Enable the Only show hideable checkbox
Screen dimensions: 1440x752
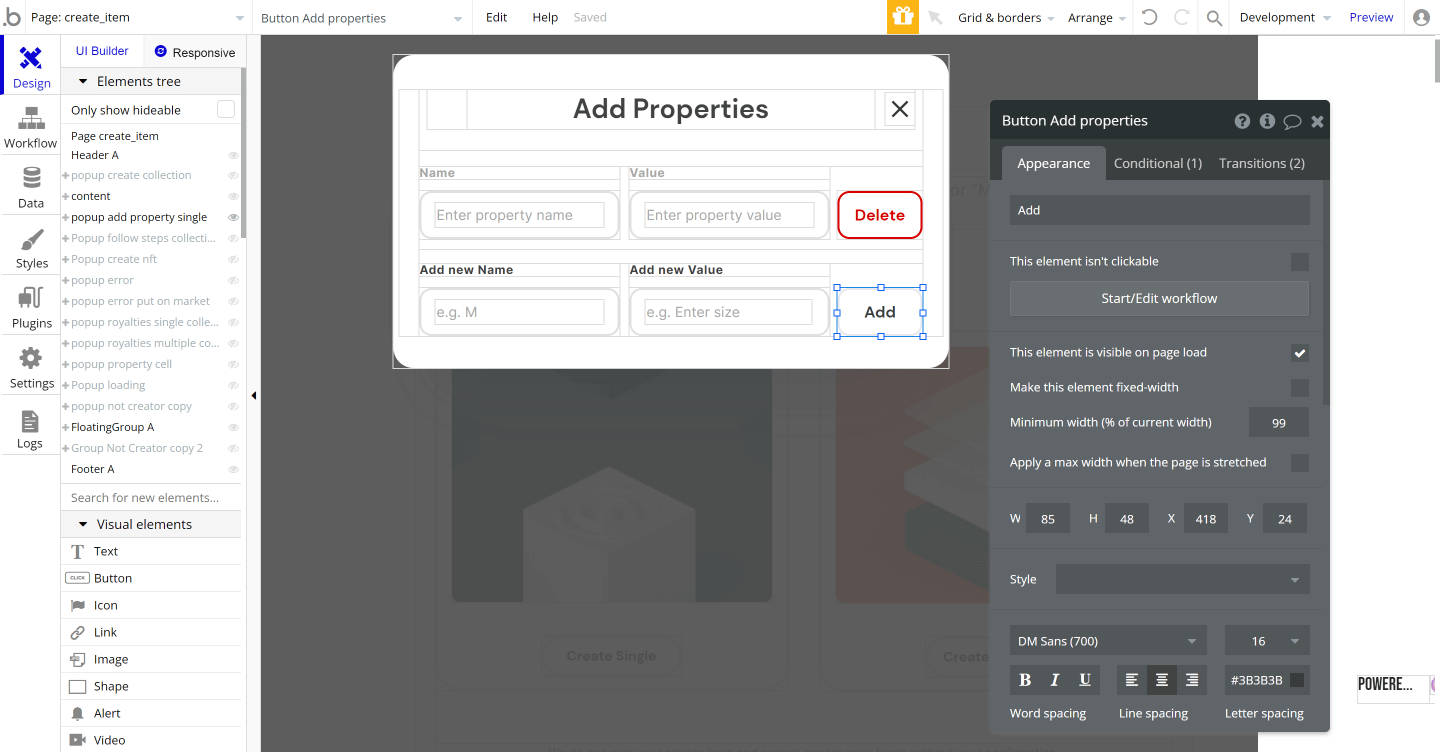click(227, 110)
